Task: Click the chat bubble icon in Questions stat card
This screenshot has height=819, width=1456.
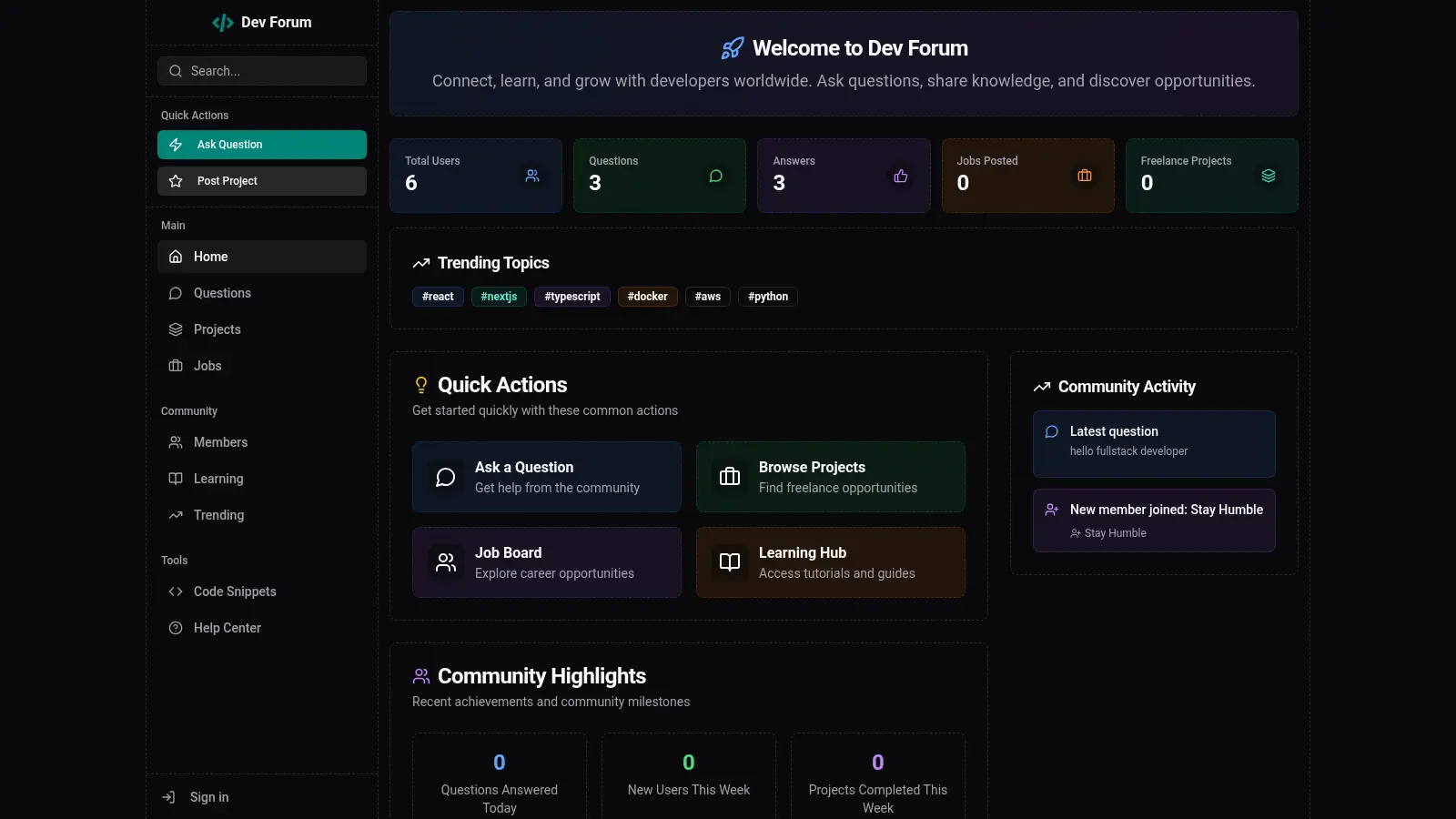Action: 716,176
